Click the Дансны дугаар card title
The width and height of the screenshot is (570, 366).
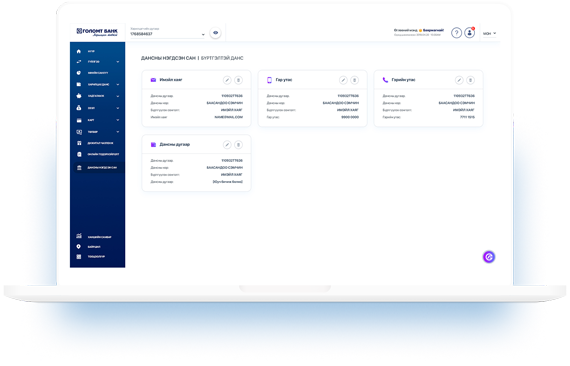175,144
